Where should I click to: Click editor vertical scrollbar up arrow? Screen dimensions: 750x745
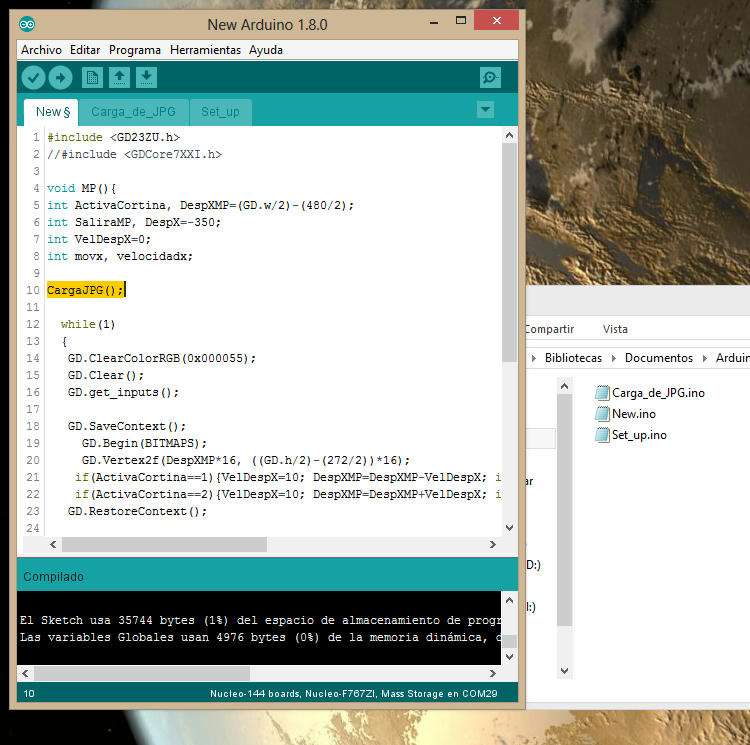(509, 135)
